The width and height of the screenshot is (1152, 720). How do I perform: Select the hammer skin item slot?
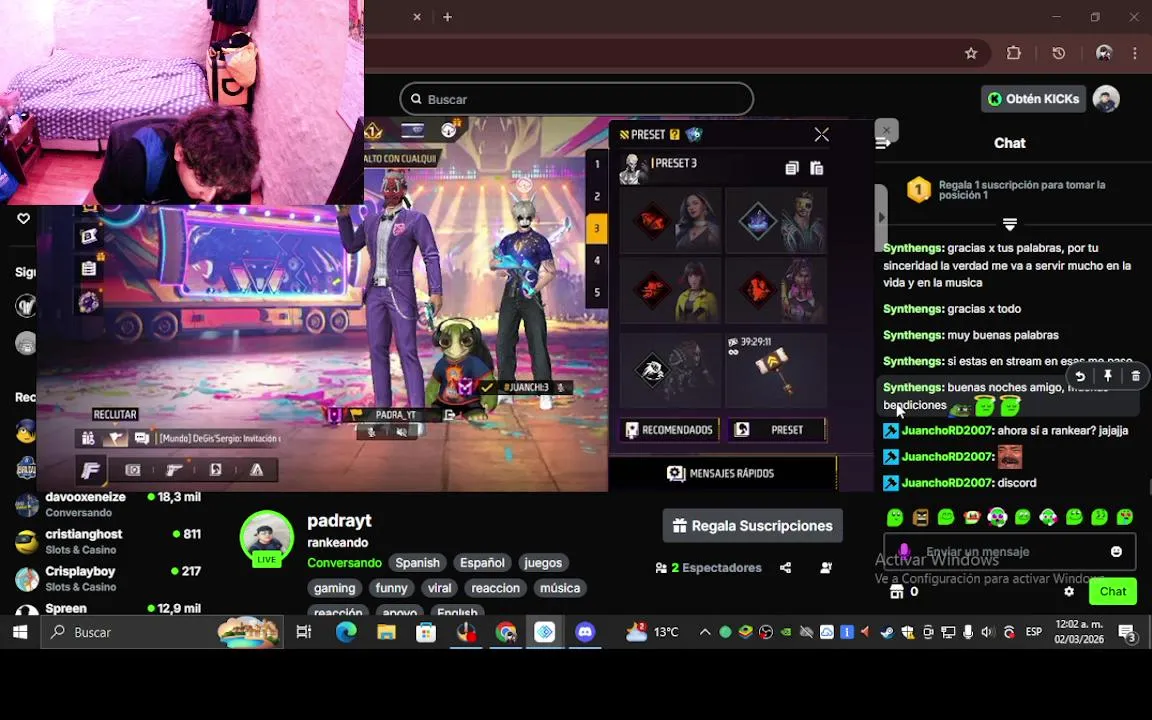pos(776,370)
